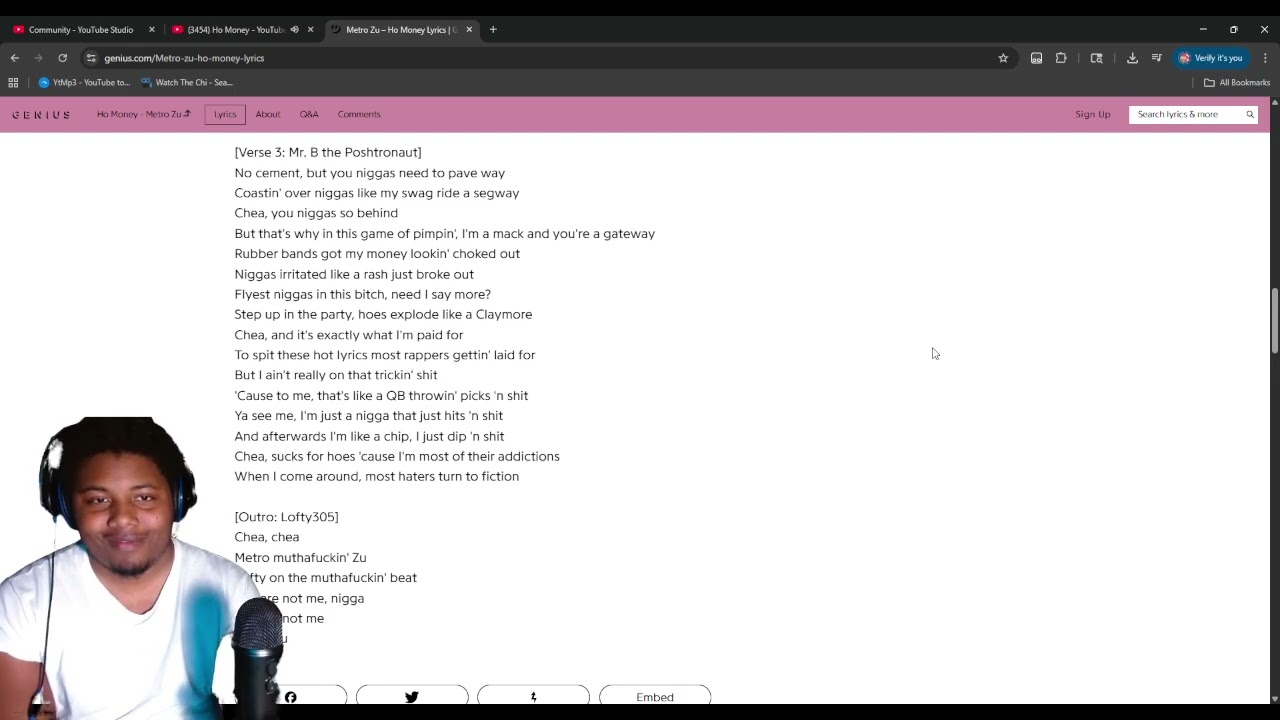Open a new browser tab with plus icon
Viewport: 1280px width, 720px height.
(x=493, y=29)
